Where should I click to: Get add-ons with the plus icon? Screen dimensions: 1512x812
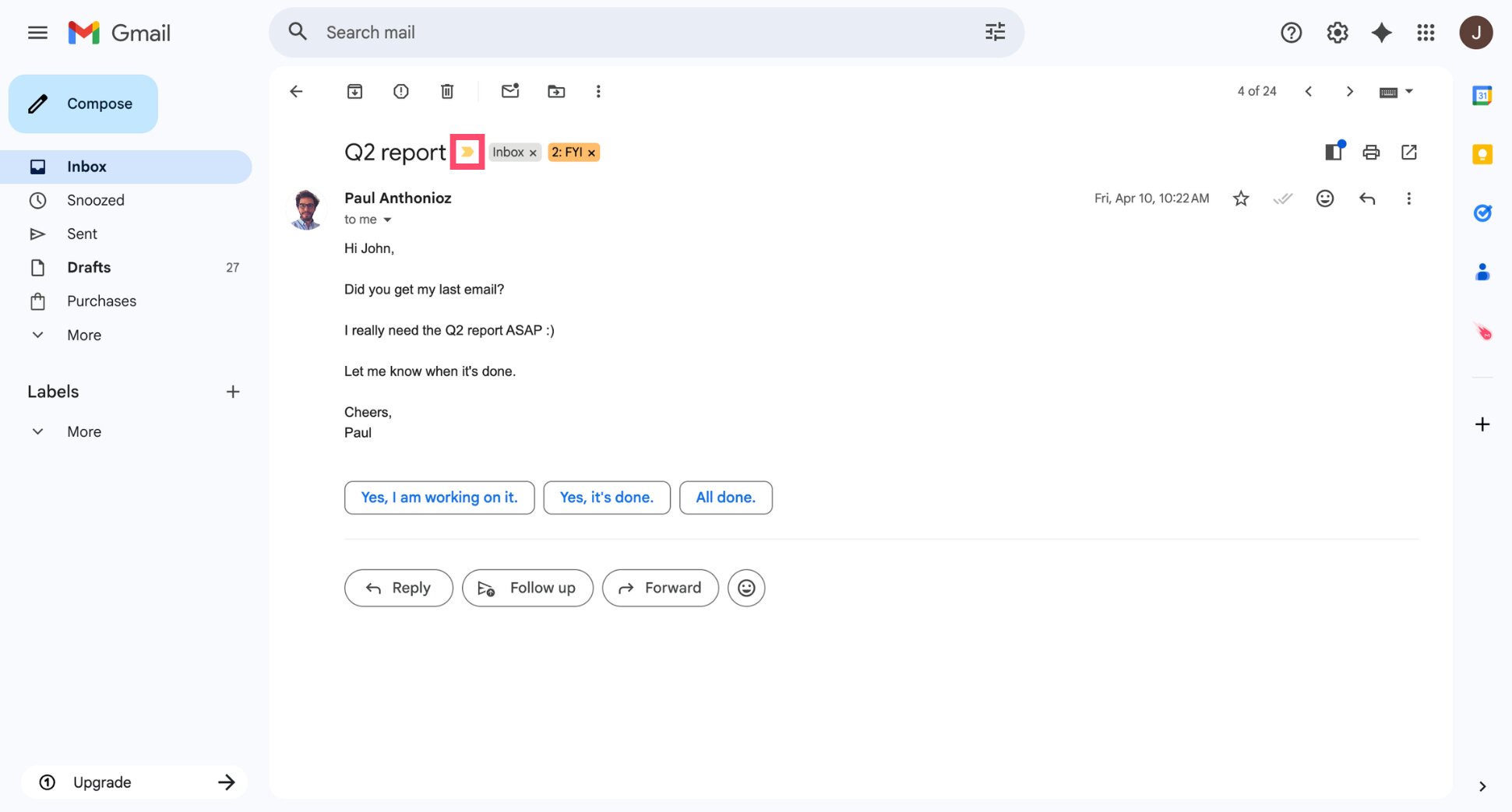[1482, 424]
